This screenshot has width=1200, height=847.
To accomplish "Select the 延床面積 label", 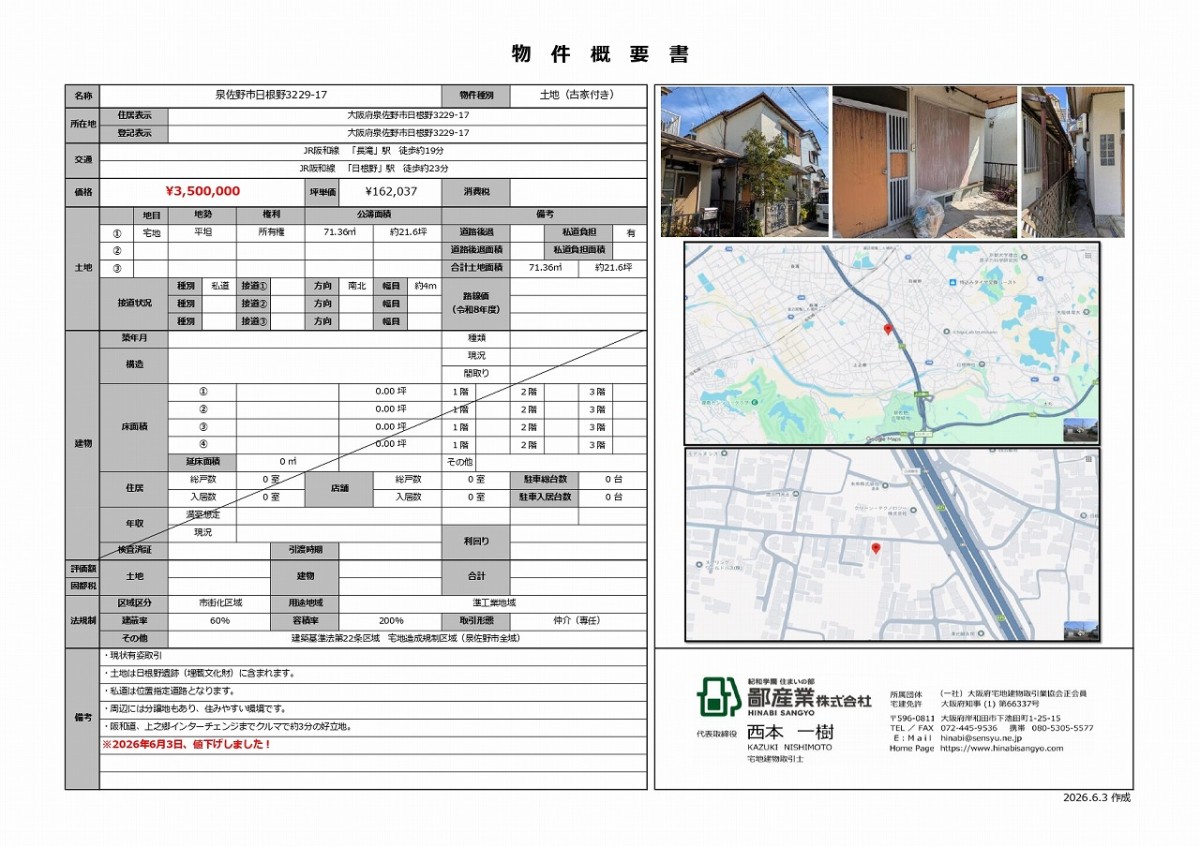I will click(x=203, y=462).
